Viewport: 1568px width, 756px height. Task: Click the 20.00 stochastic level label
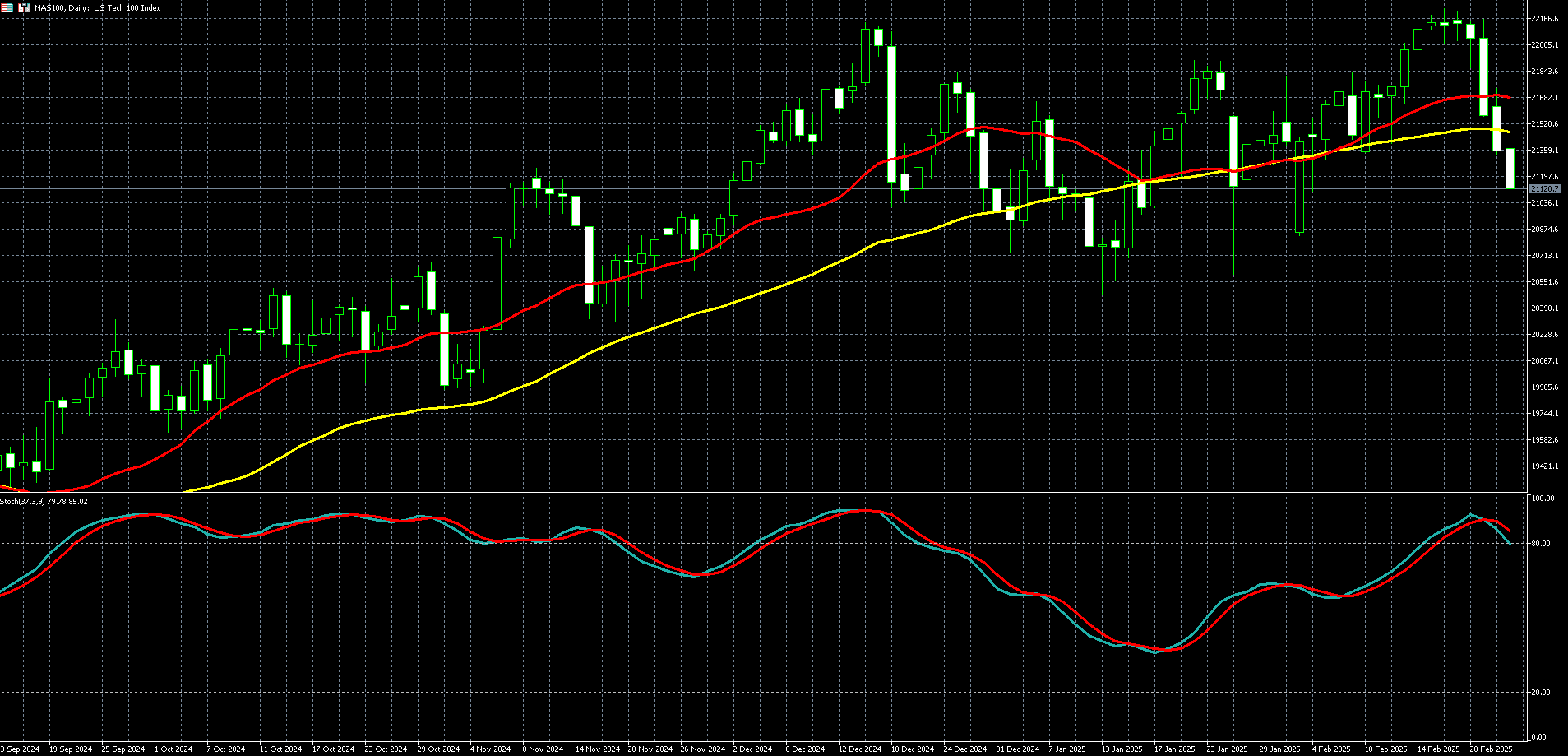pyautogui.click(x=1542, y=693)
